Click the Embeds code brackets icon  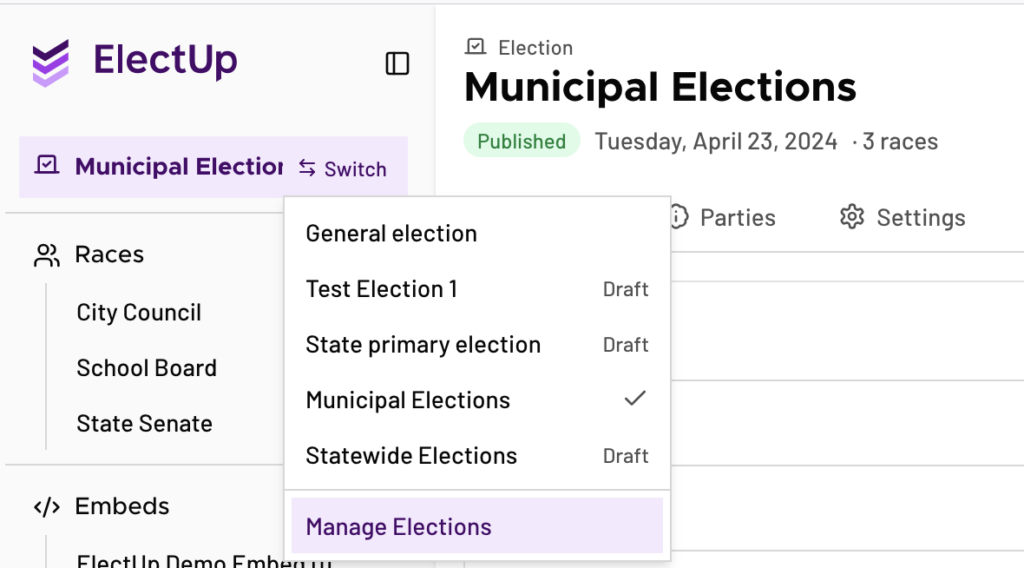pyautogui.click(x=46, y=507)
